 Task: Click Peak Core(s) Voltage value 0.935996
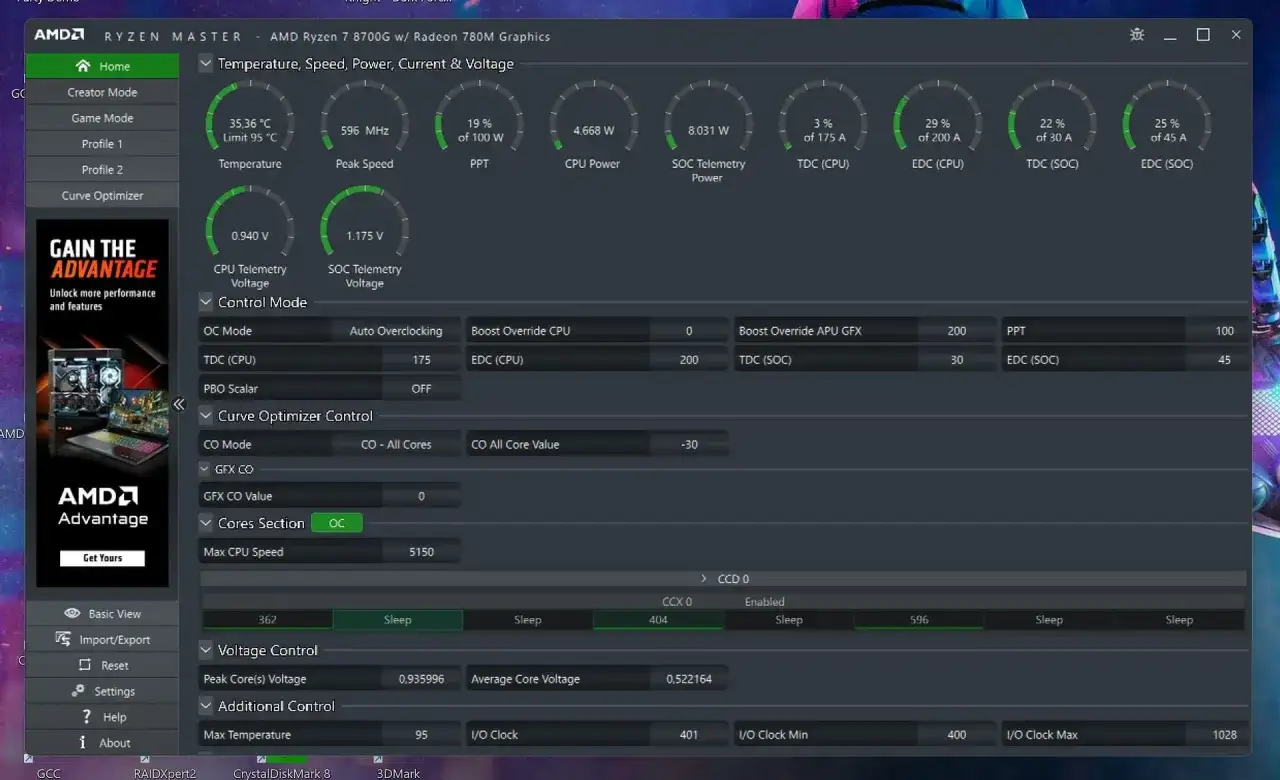tap(421, 679)
